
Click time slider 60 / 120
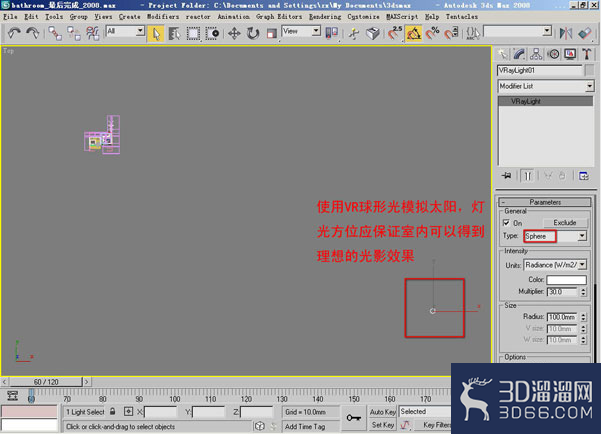[x=46, y=382]
